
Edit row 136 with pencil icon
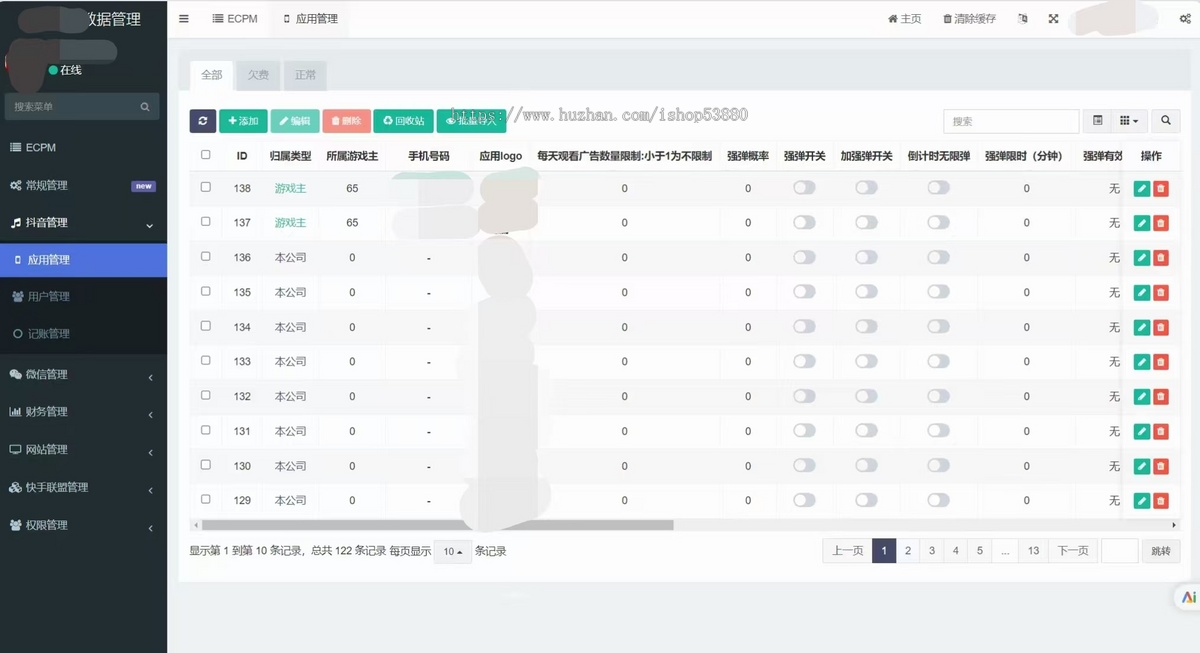(x=1142, y=258)
